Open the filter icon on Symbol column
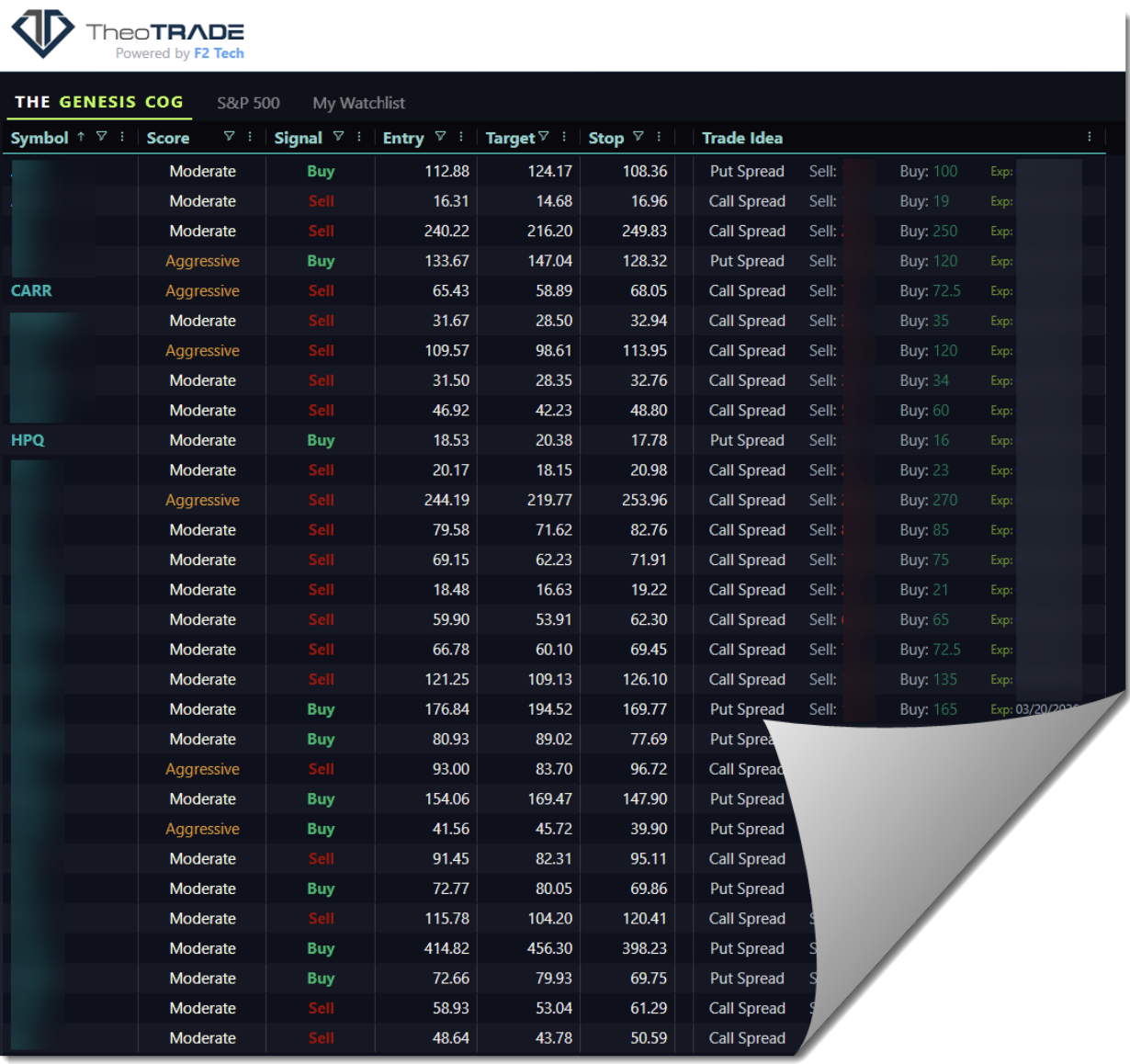The width and height of the screenshot is (1130, 1064). tap(101, 136)
